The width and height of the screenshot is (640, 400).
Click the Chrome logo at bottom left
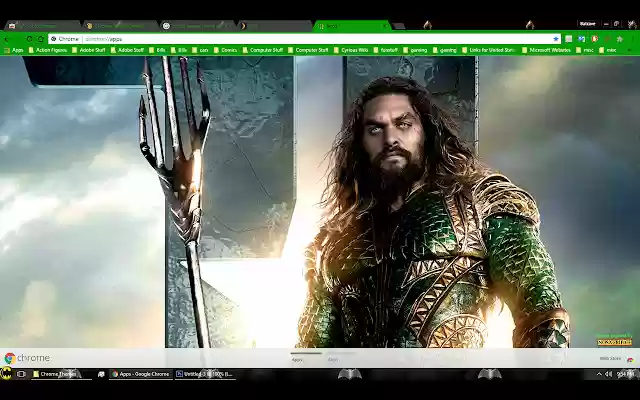[x=27, y=358]
